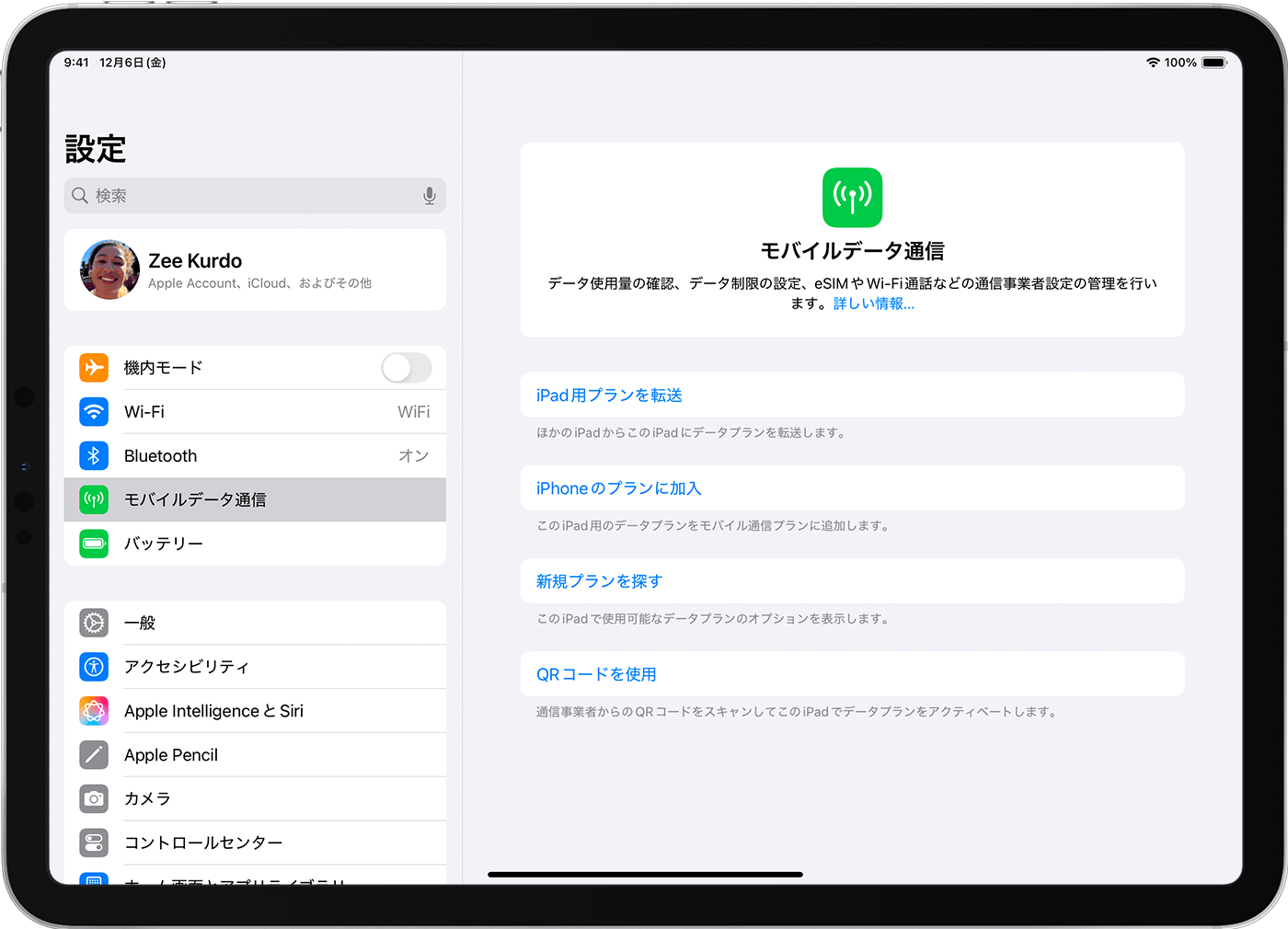The image size is (1288, 929).
Task: Tap the Wi-Fi blue icon in sidebar
Action: pos(94,411)
